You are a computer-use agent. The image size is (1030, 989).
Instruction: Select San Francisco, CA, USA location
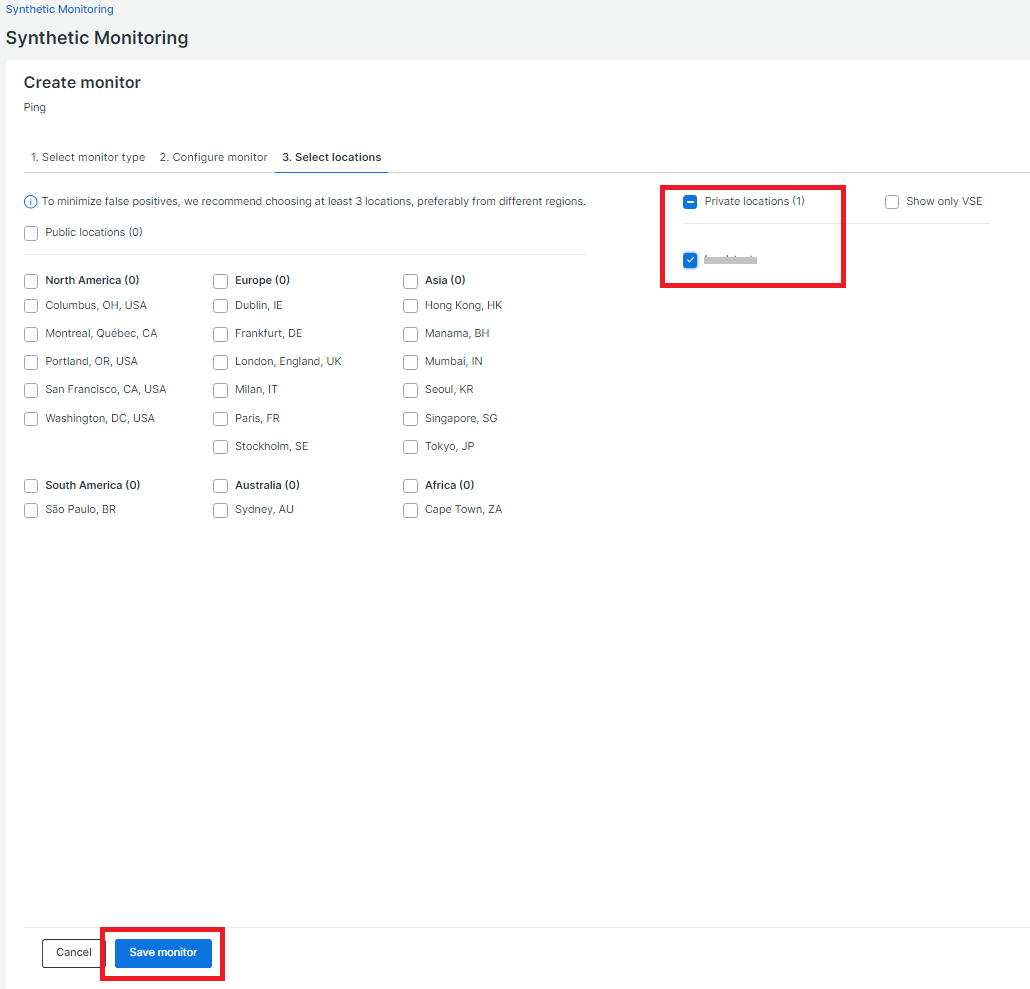click(31, 390)
